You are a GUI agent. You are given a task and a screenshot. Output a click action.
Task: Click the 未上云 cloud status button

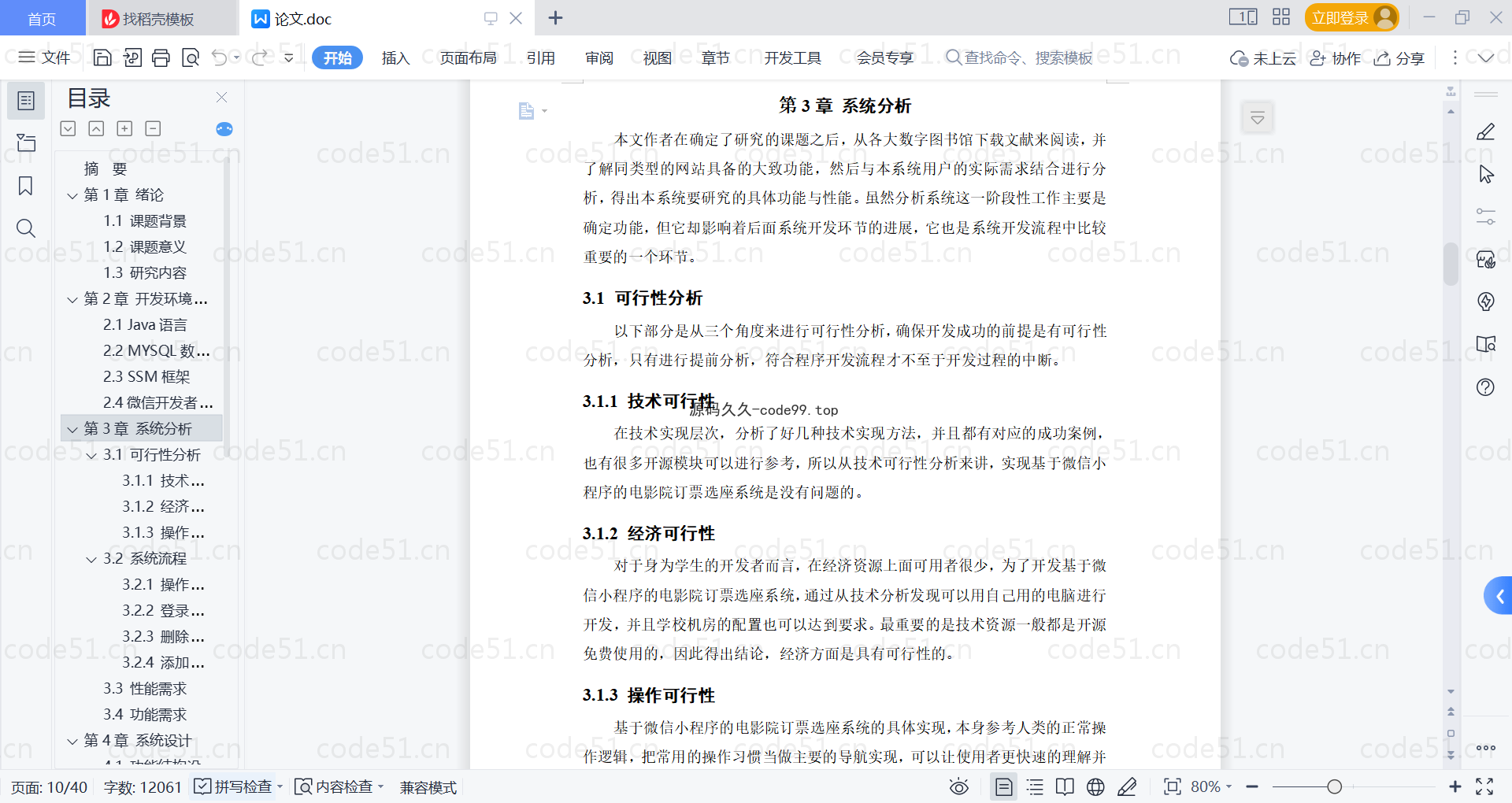(1263, 58)
